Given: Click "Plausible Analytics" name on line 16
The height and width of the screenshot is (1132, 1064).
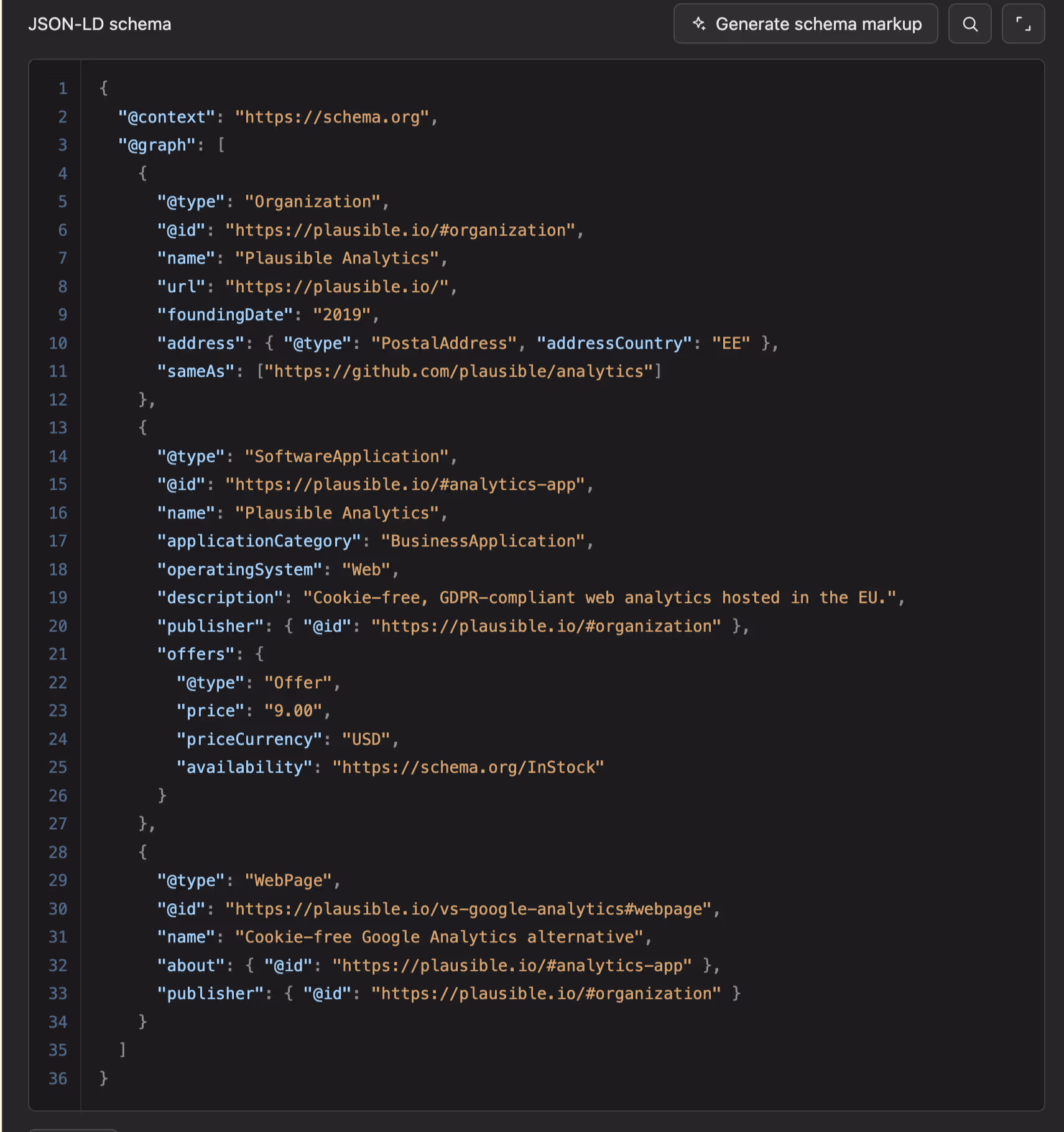Looking at the screenshot, I should tap(337, 513).
